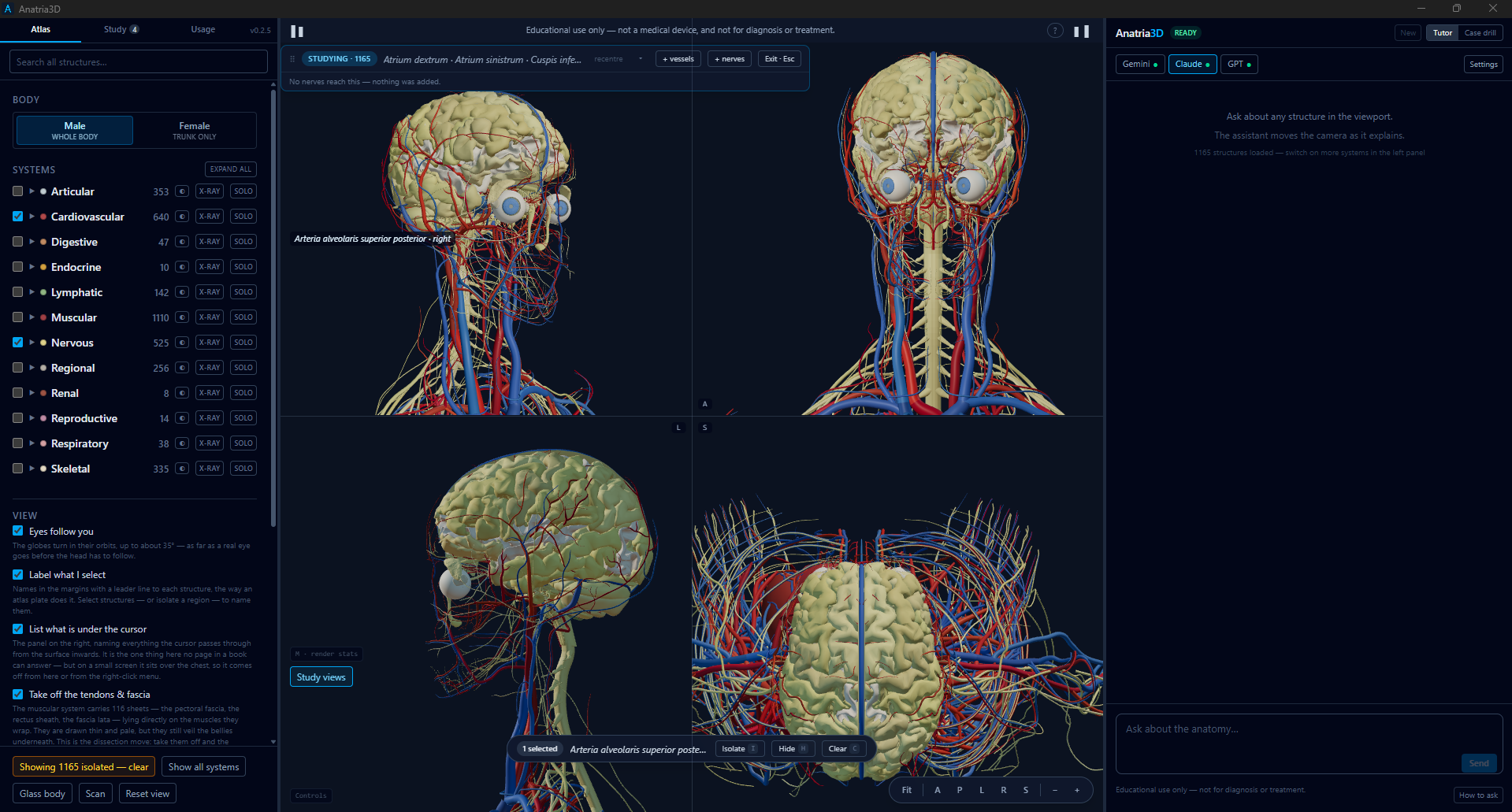Viewport: 1512px width, 812px height.
Task: Snap to the left view (L)
Action: click(982, 790)
